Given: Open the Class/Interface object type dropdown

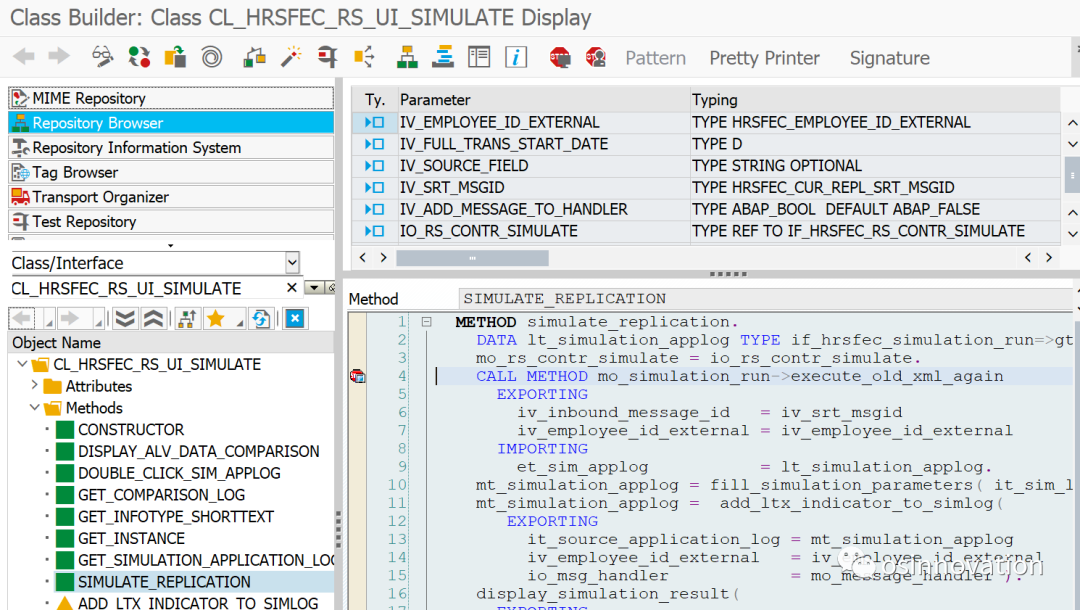Looking at the screenshot, I should click(x=292, y=262).
